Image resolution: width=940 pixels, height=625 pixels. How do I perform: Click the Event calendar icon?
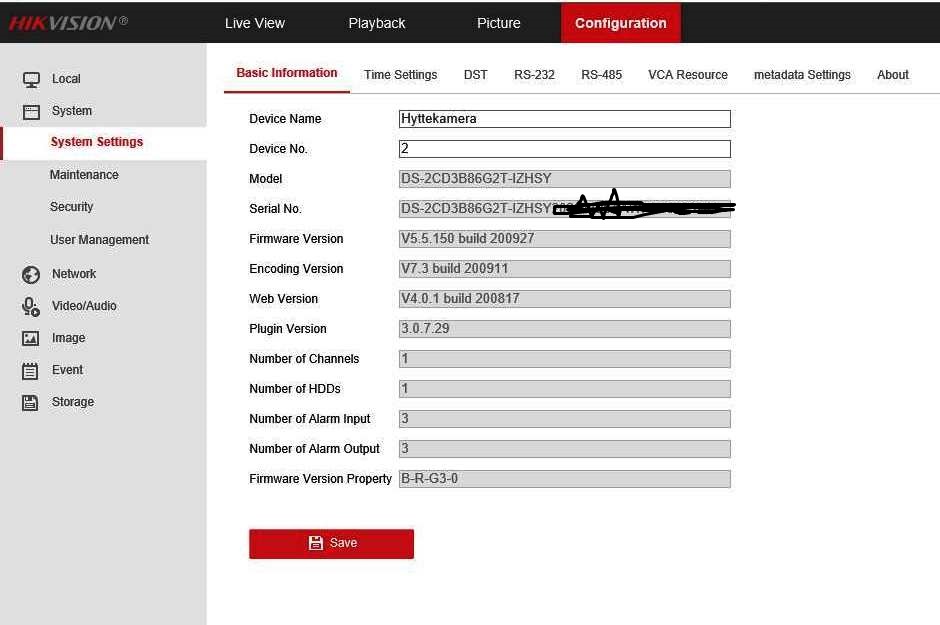click(x=31, y=371)
